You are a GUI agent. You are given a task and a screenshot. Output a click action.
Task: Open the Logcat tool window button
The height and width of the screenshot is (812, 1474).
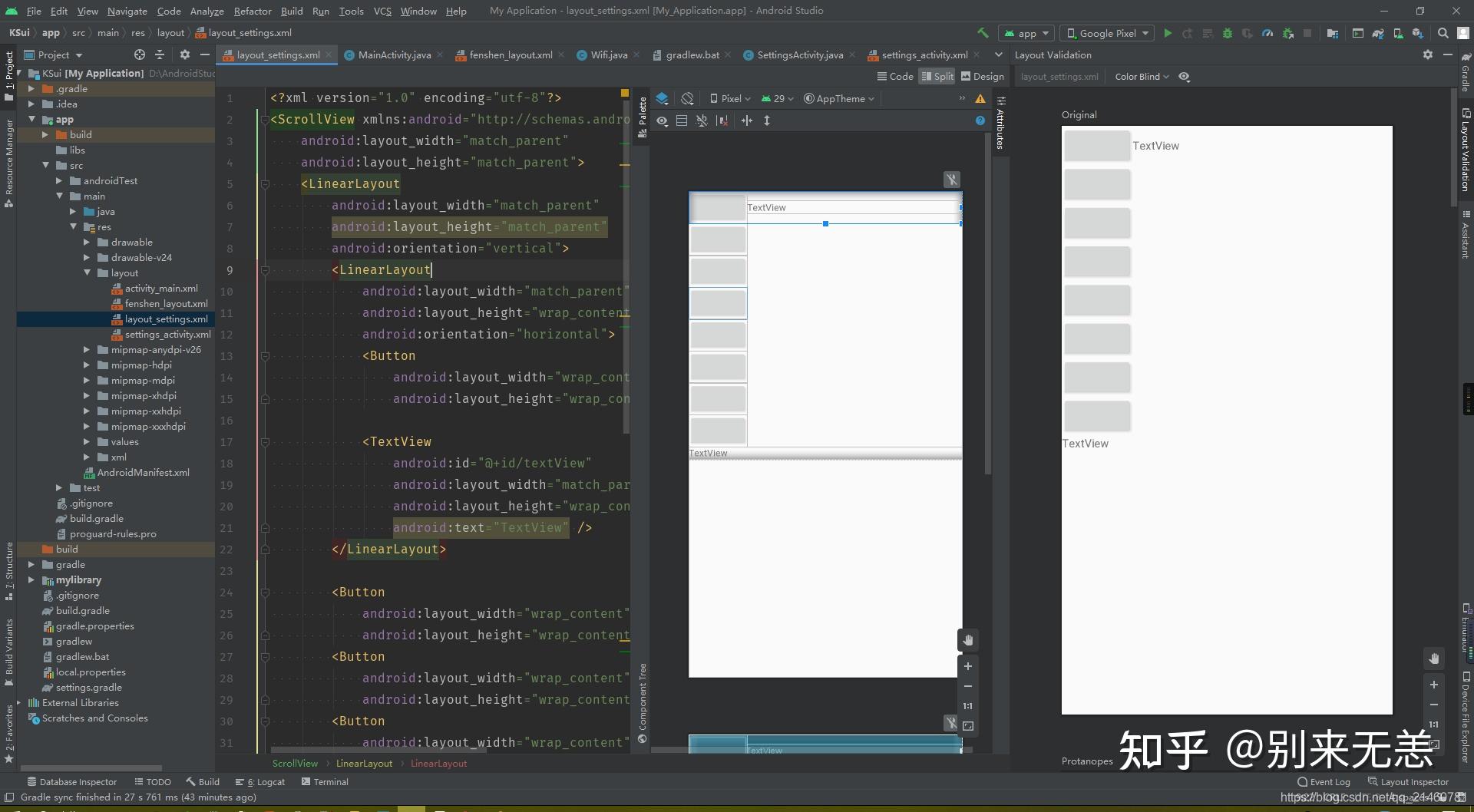[260, 781]
